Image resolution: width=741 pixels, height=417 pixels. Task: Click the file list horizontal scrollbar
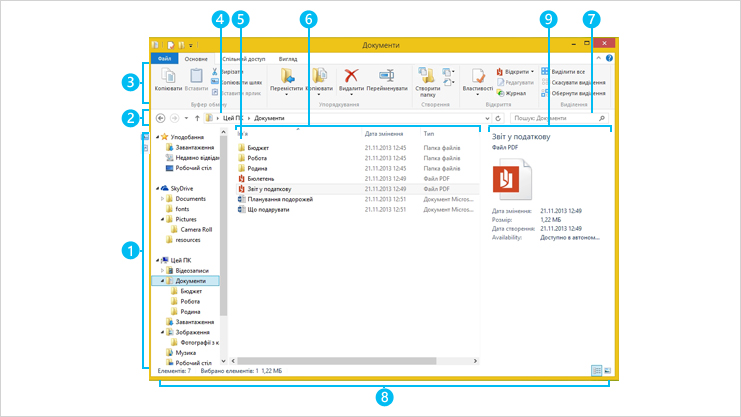pos(337,361)
